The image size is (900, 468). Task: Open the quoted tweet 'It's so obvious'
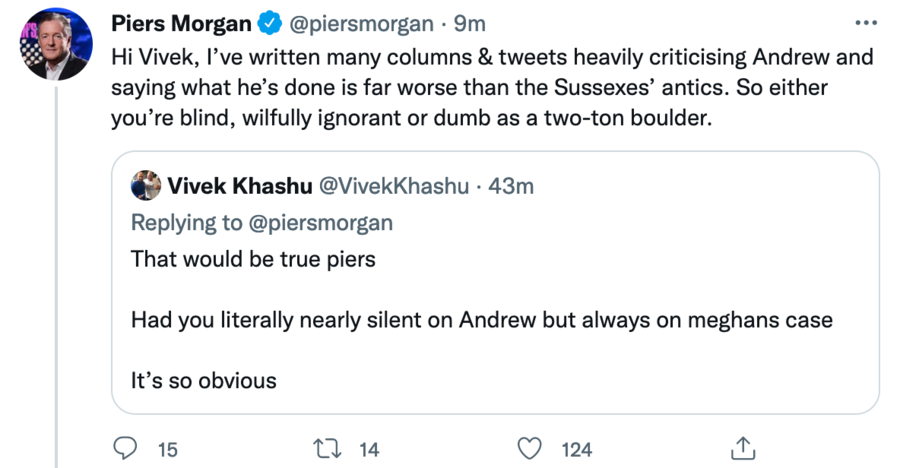203,380
